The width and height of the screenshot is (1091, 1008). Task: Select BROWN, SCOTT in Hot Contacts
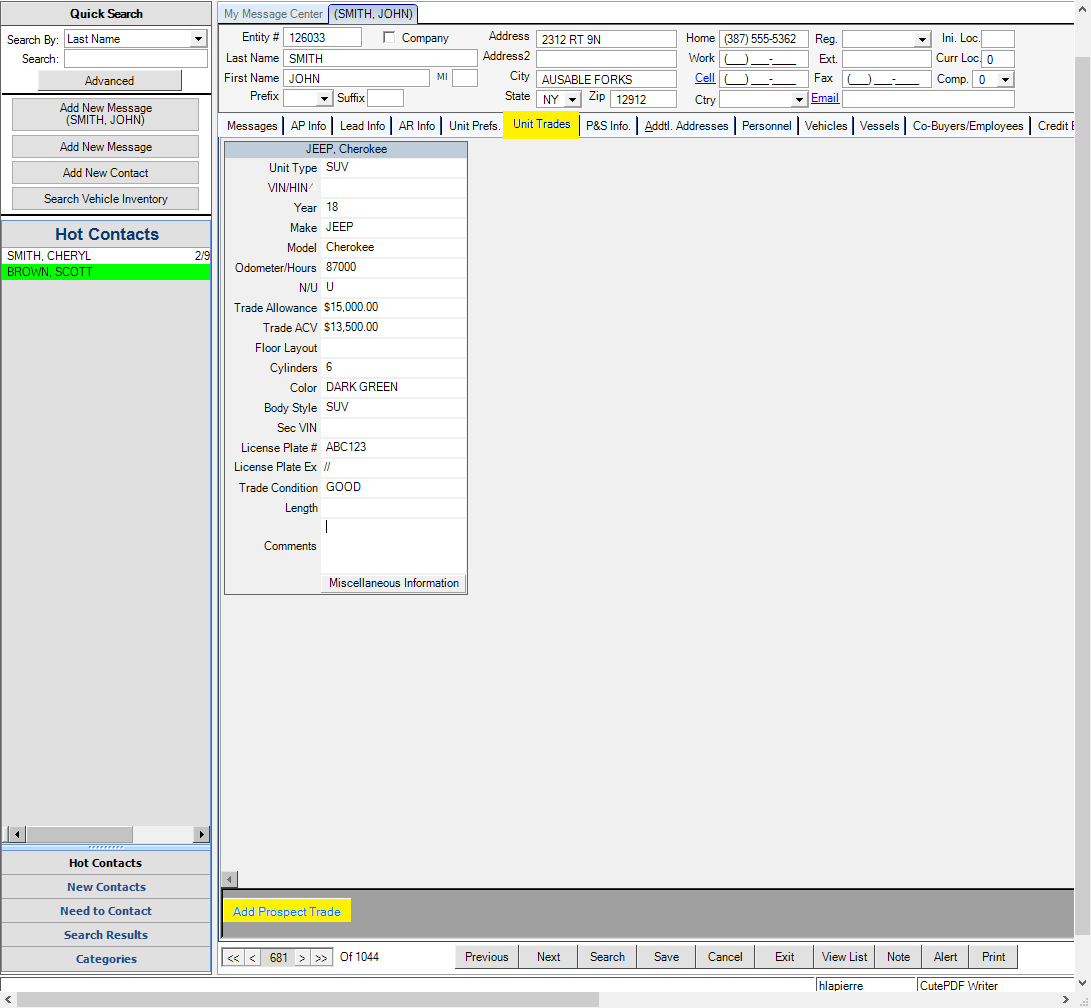pyautogui.click(x=105, y=272)
